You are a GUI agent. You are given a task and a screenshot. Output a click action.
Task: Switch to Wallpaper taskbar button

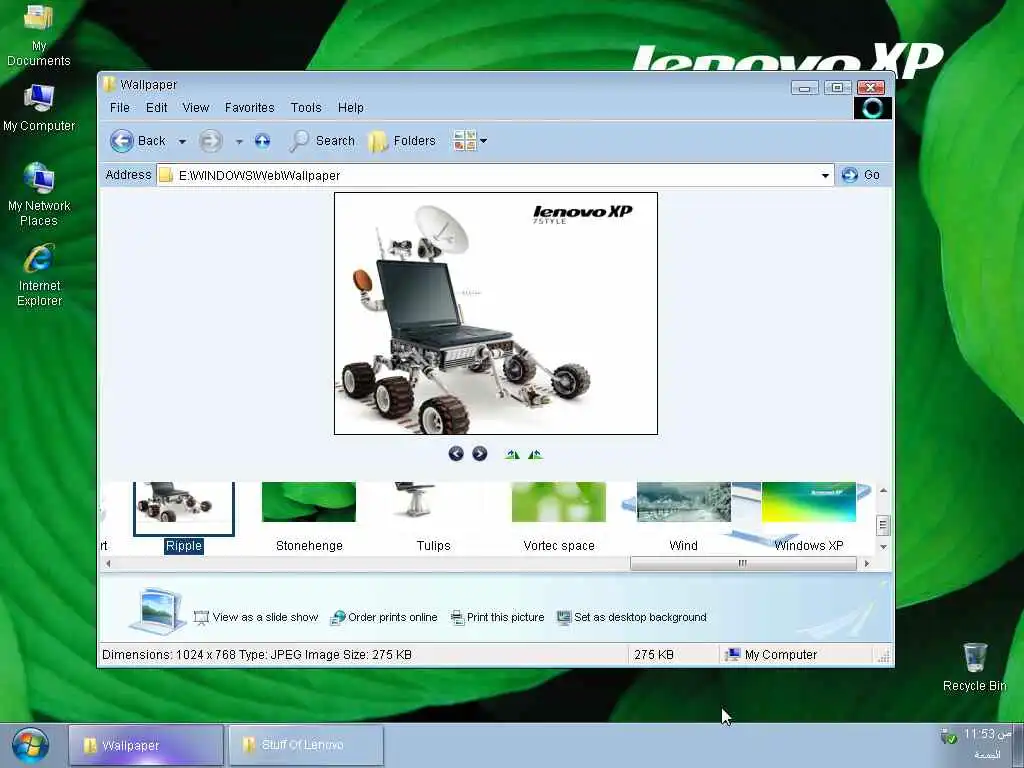coord(146,745)
